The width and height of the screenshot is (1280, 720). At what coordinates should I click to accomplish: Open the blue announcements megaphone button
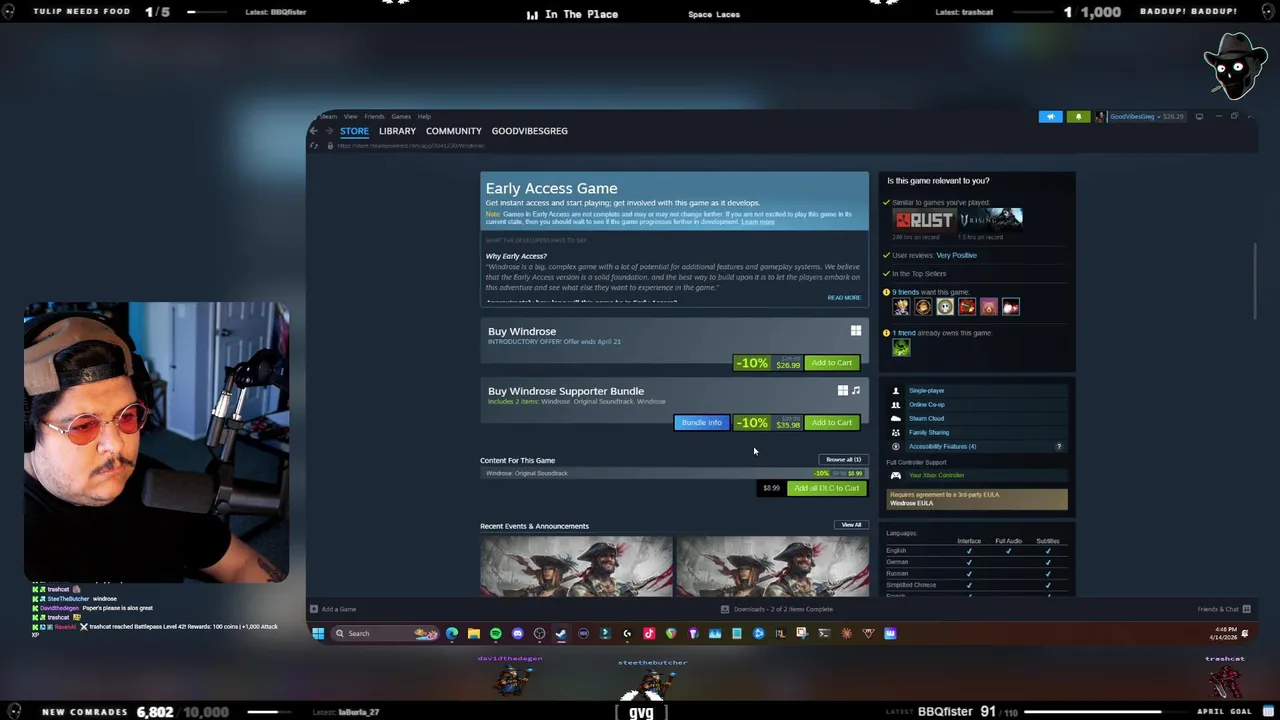pos(1050,116)
